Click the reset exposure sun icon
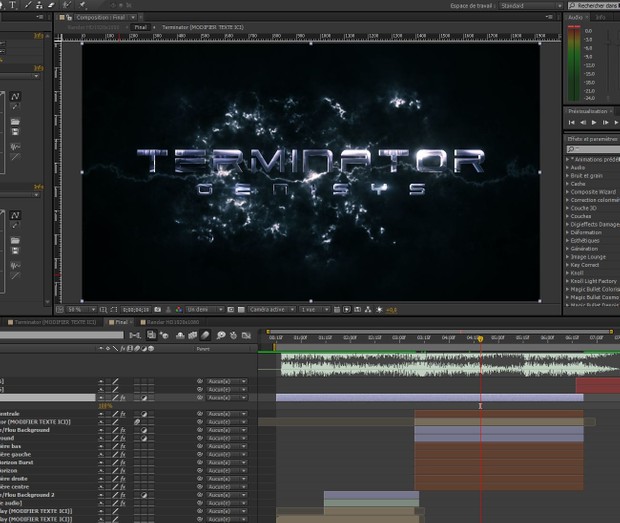The width and height of the screenshot is (620, 523). click(379, 310)
